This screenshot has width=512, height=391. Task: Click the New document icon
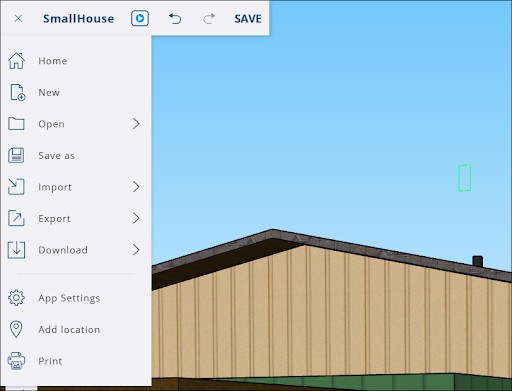pyautogui.click(x=17, y=92)
